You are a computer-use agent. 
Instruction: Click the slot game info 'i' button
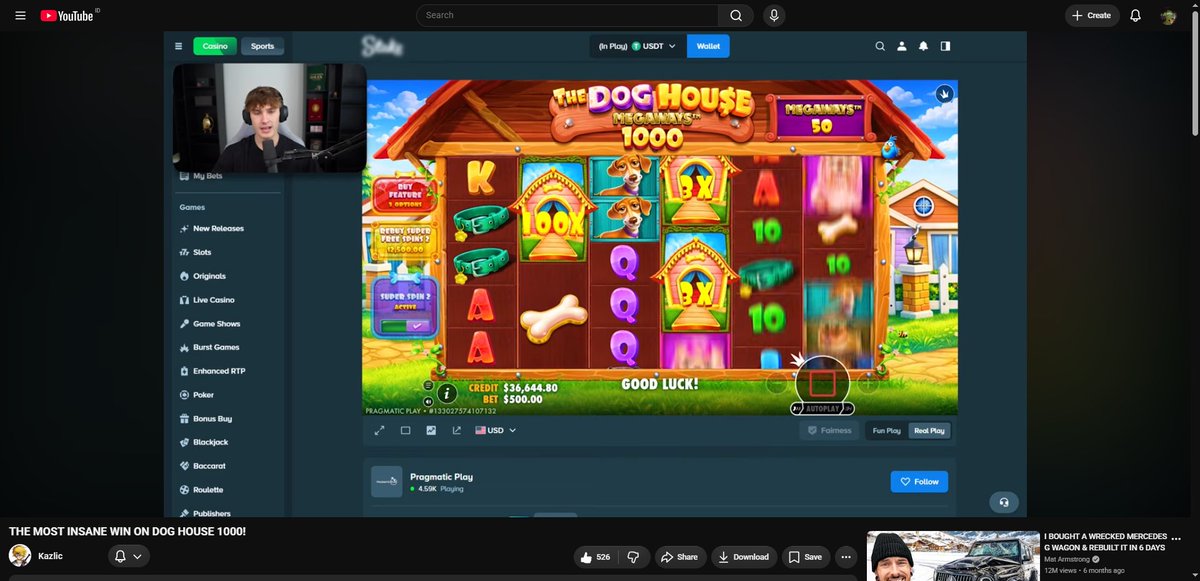pos(447,393)
